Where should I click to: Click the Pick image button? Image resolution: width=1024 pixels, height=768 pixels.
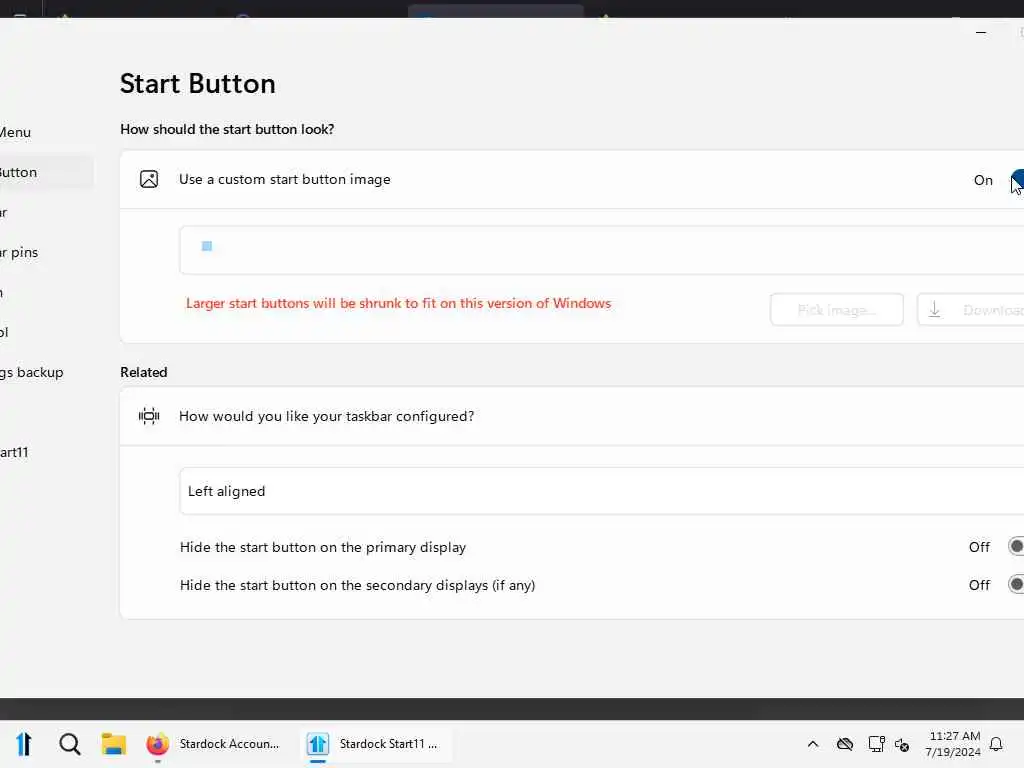(836, 310)
